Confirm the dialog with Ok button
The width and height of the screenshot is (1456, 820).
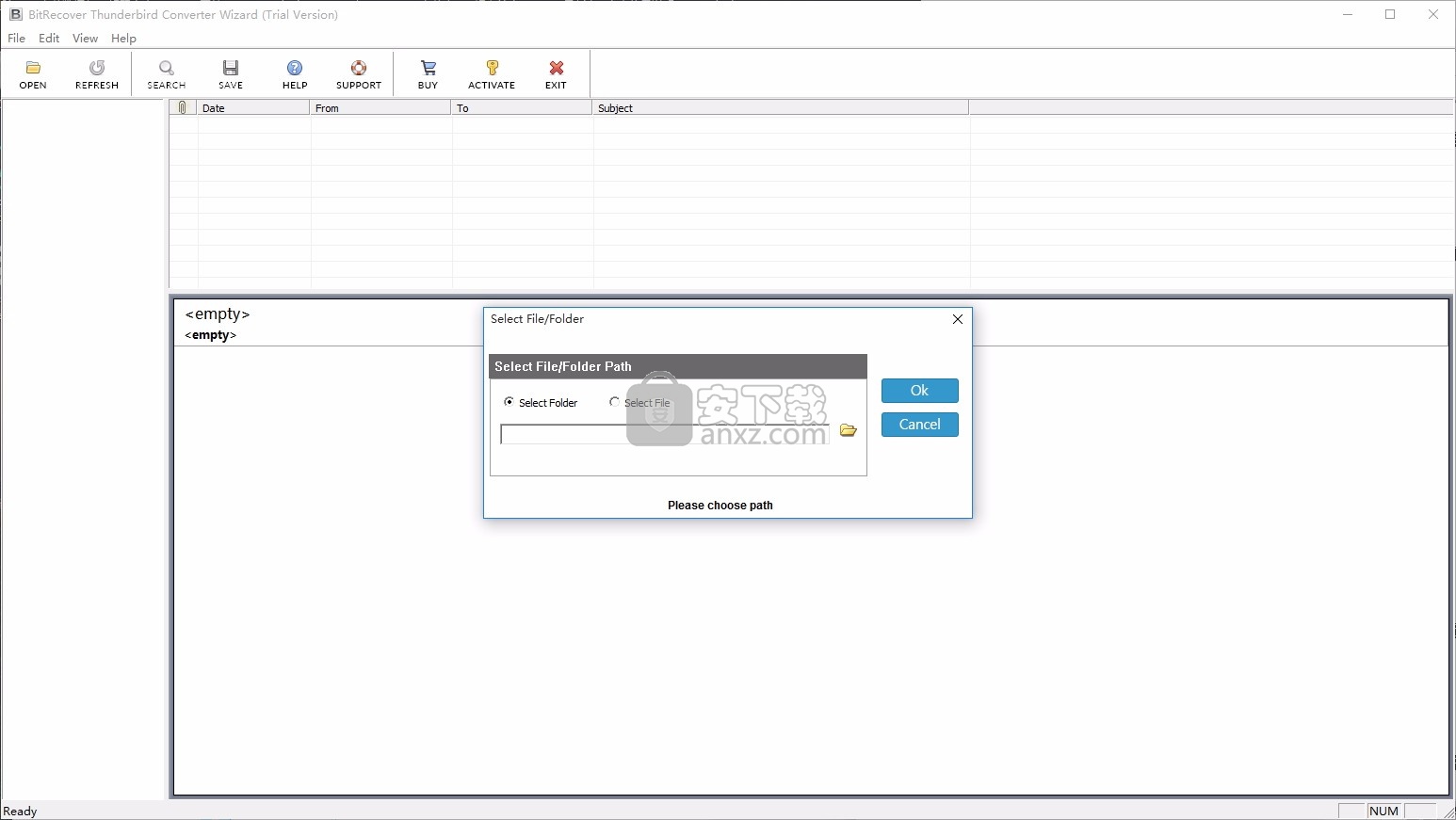coord(920,391)
